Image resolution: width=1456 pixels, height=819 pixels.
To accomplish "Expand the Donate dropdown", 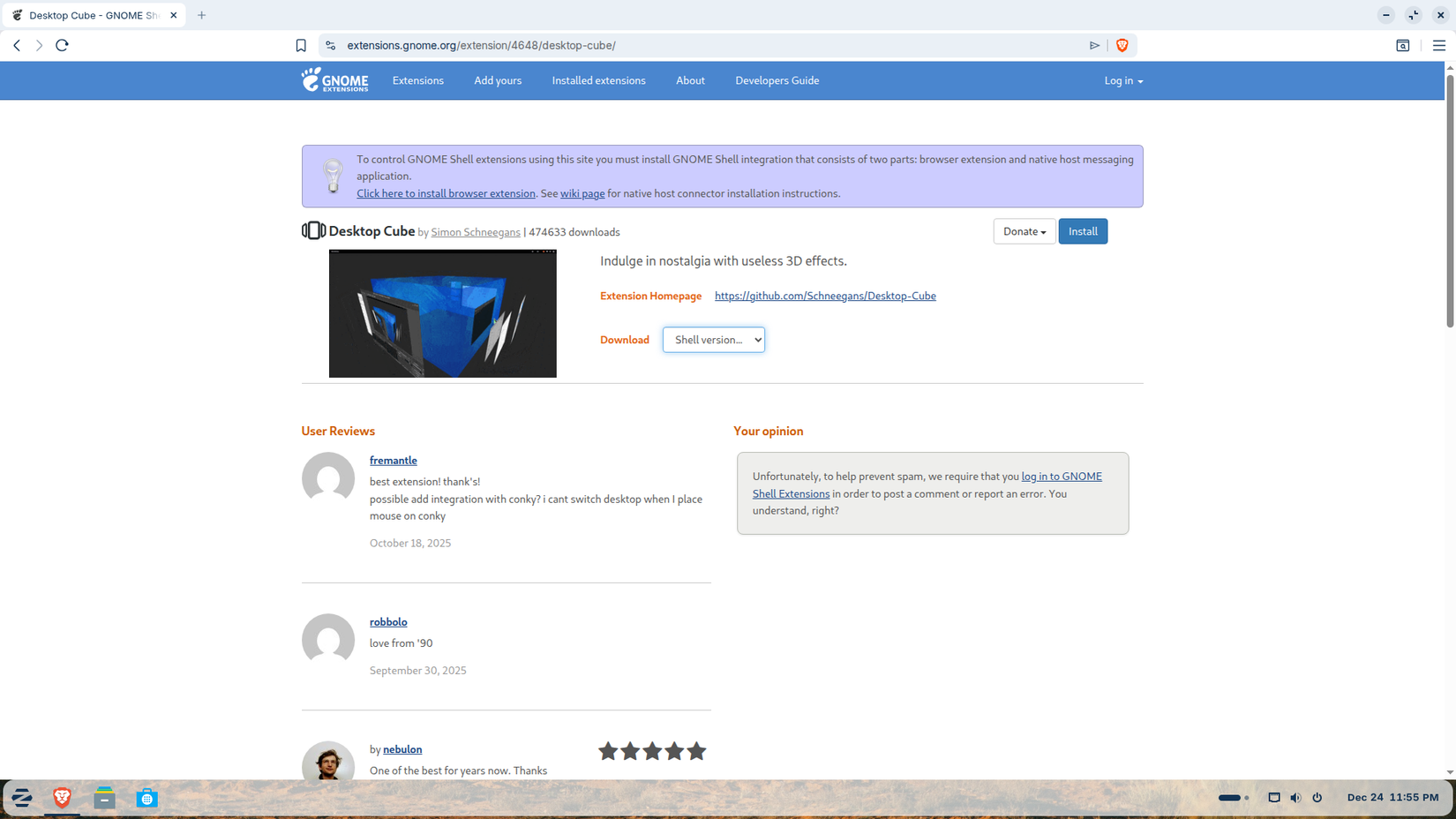I will coord(1024,231).
